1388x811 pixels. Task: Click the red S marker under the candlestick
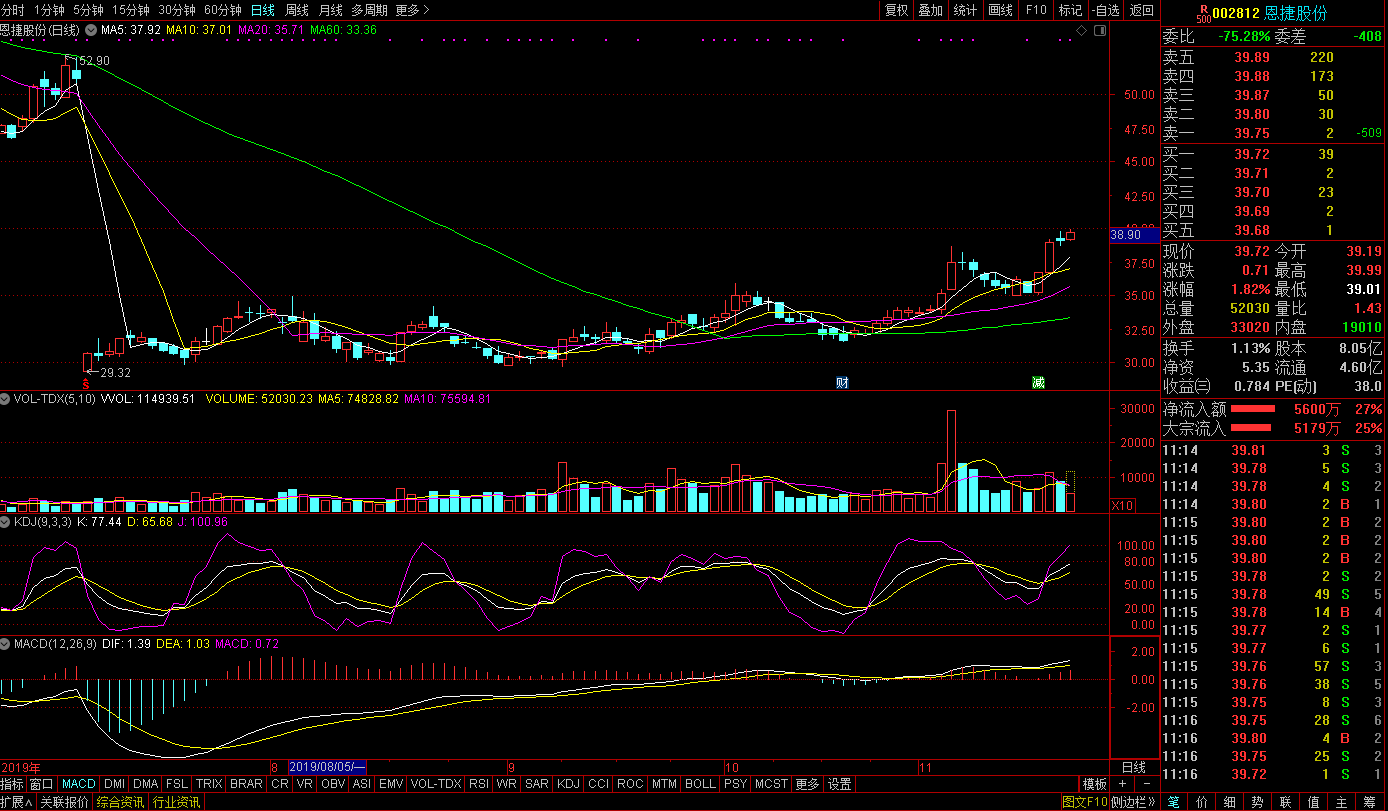86,383
